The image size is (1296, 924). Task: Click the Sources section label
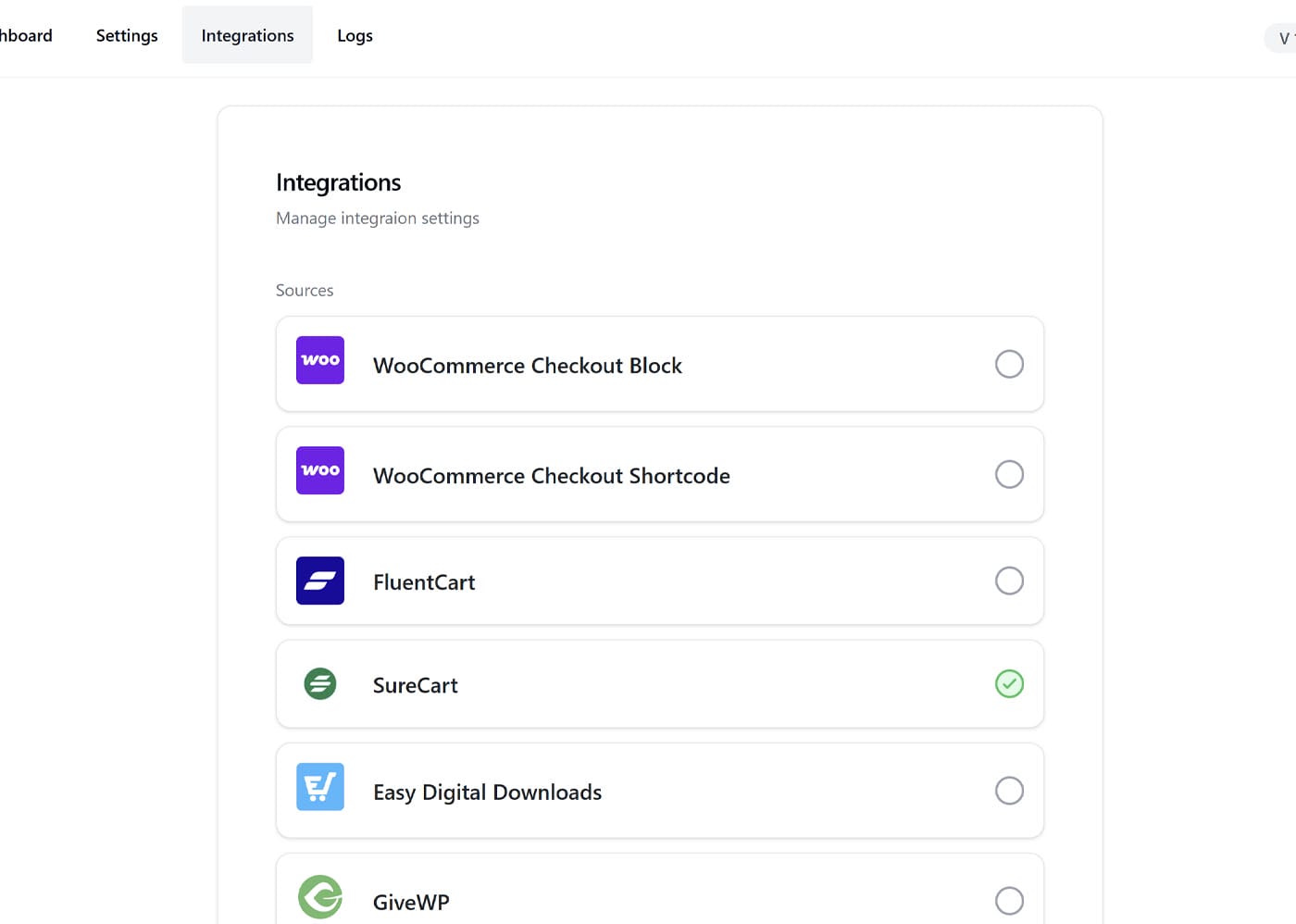coord(305,290)
